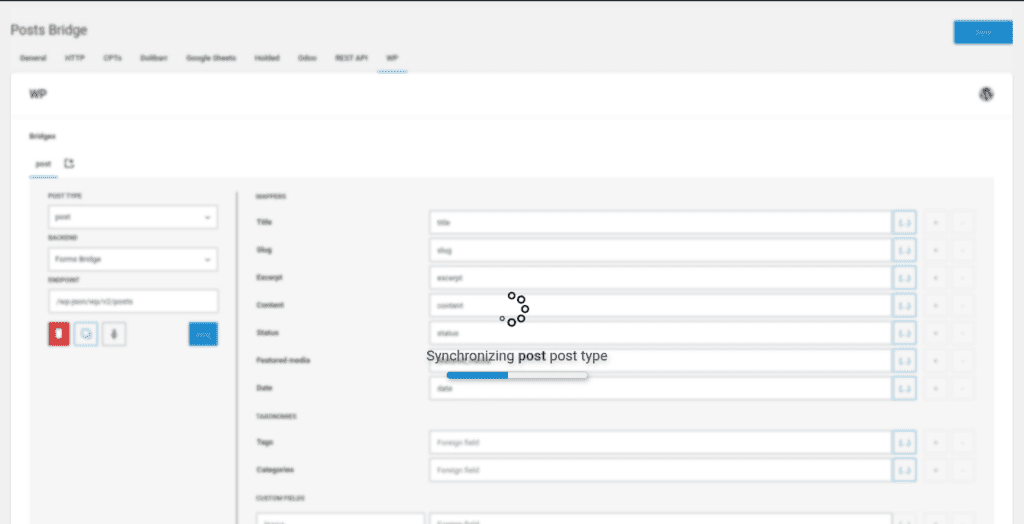
Task: Open the Backend dropdown
Action: (x=133, y=259)
